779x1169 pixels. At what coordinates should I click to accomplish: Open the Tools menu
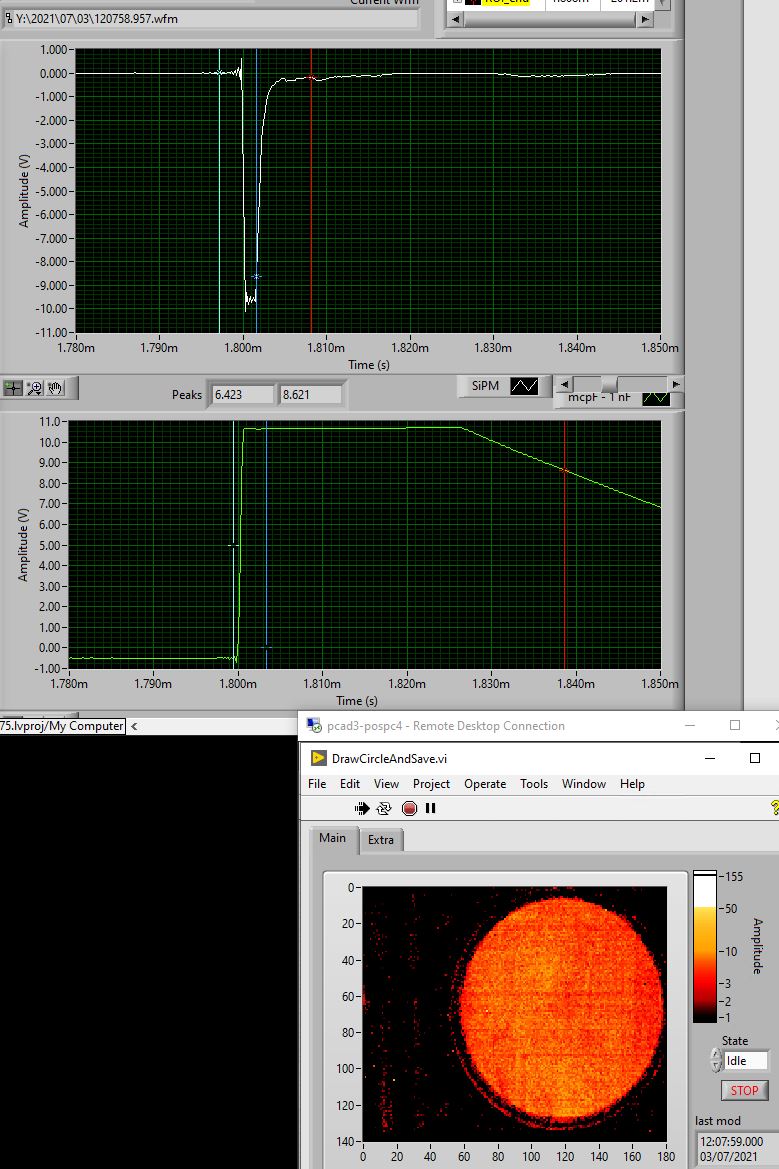coord(533,784)
